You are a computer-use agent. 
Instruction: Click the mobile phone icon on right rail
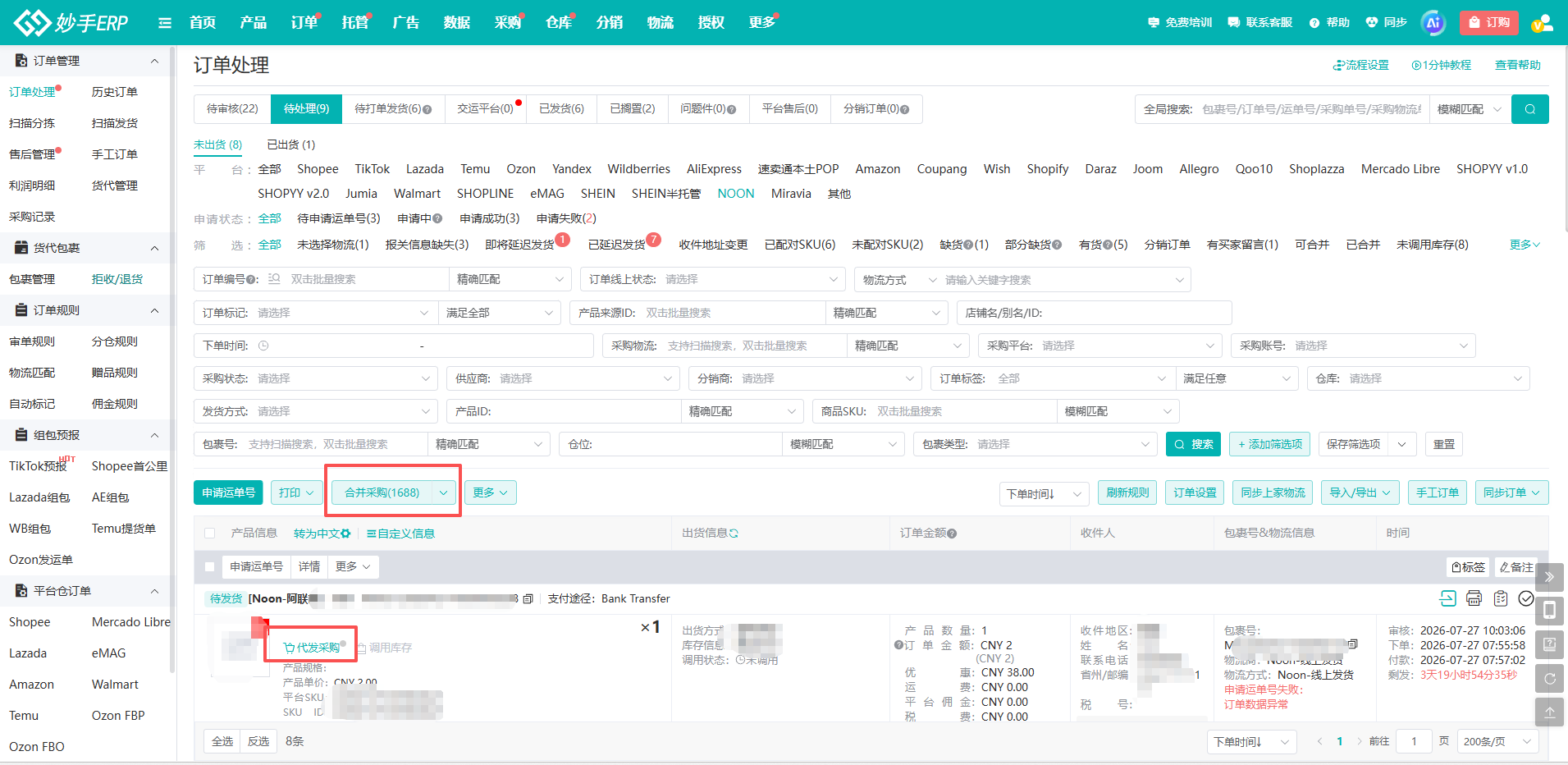click(1549, 611)
